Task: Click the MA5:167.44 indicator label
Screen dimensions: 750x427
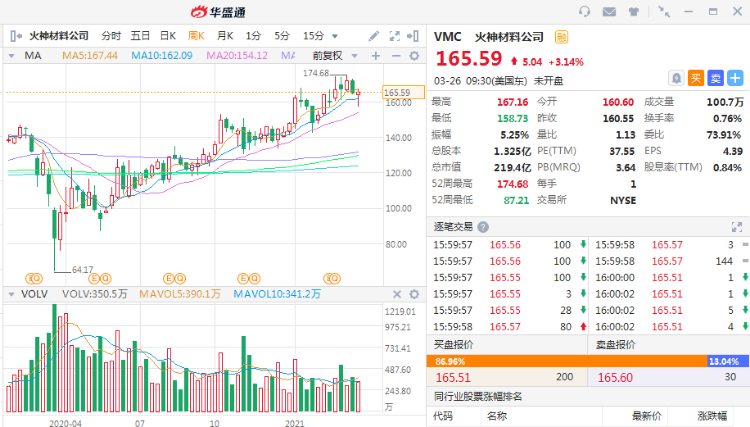Action: pyautogui.click(x=90, y=56)
